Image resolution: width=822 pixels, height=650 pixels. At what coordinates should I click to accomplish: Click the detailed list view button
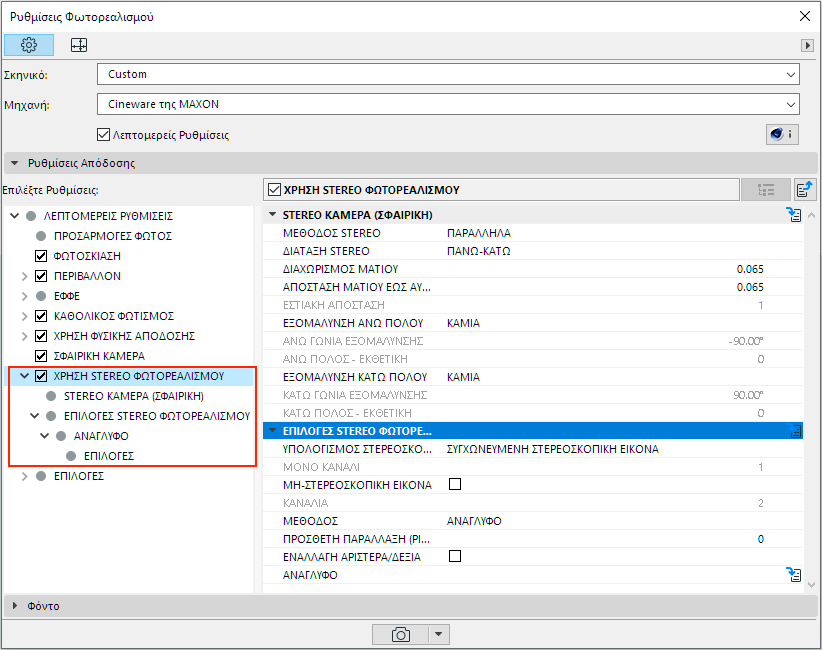pyautogui.click(x=766, y=190)
